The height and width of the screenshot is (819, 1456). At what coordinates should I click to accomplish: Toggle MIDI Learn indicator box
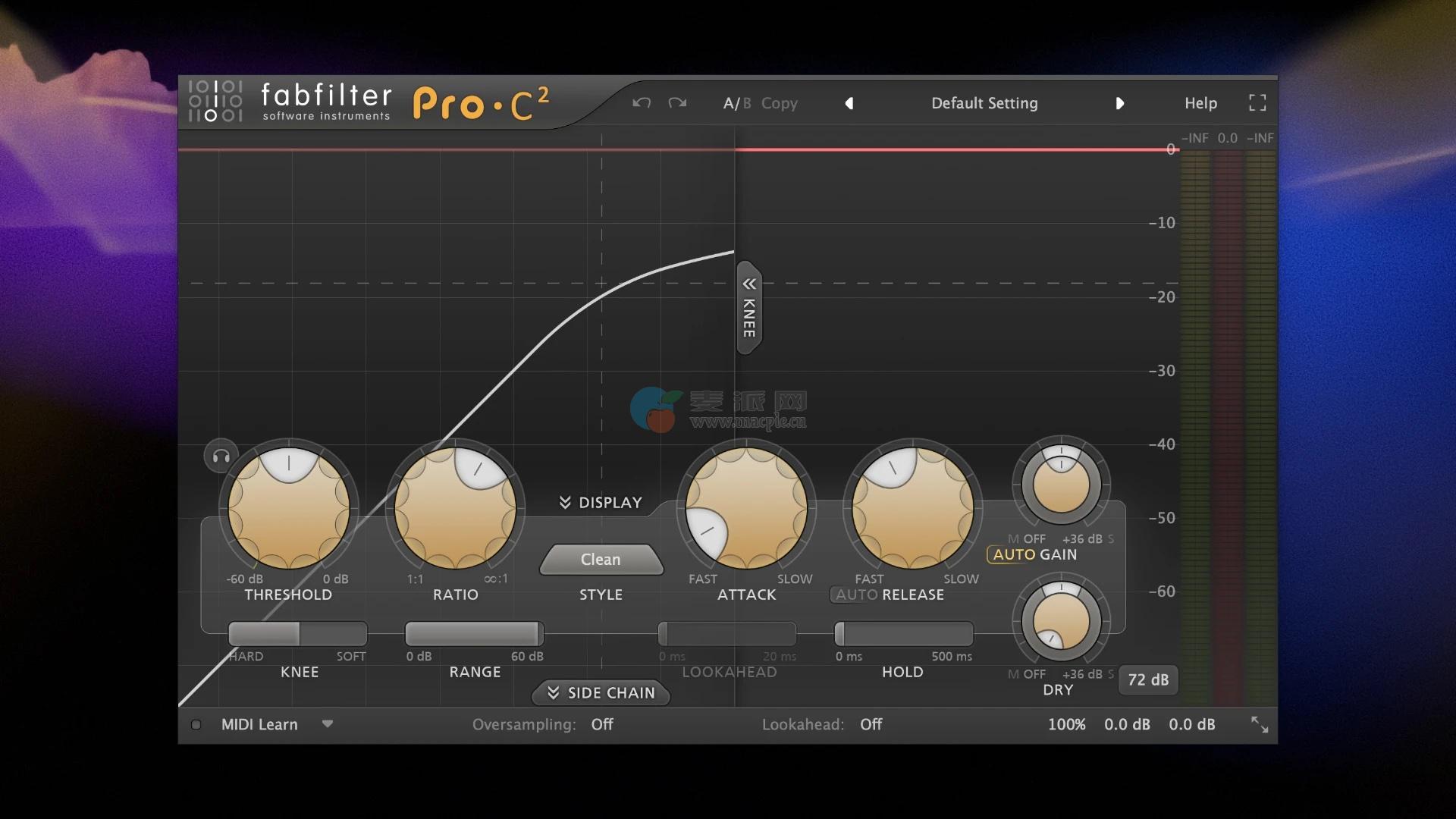[196, 724]
